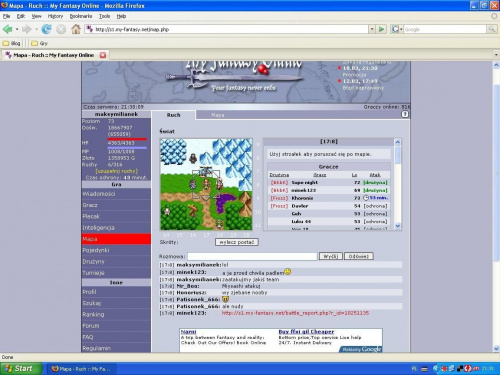The height and width of the screenshot is (375, 500).
Task: Open the Home page icon
Action: tap(76, 29)
